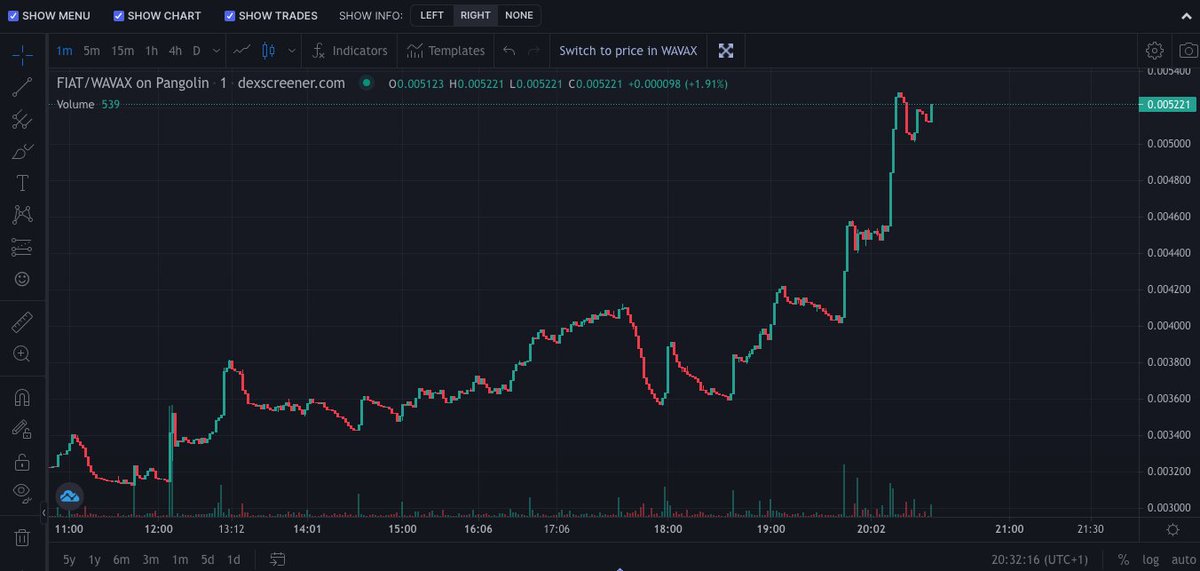Open the forecasting and prediction tools
This screenshot has height=571, width=1200.
tap(22, 246)
